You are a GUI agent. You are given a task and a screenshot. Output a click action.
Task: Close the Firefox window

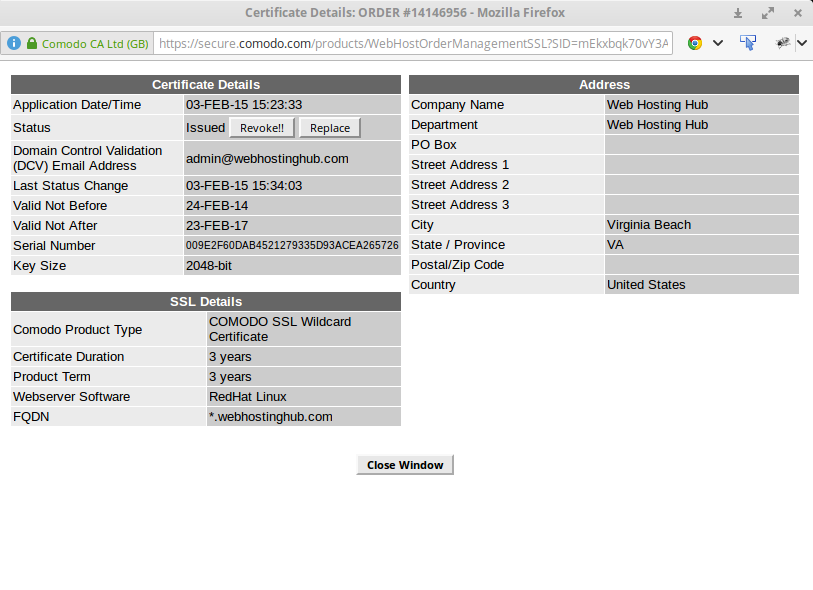click(x=797, y=13)
